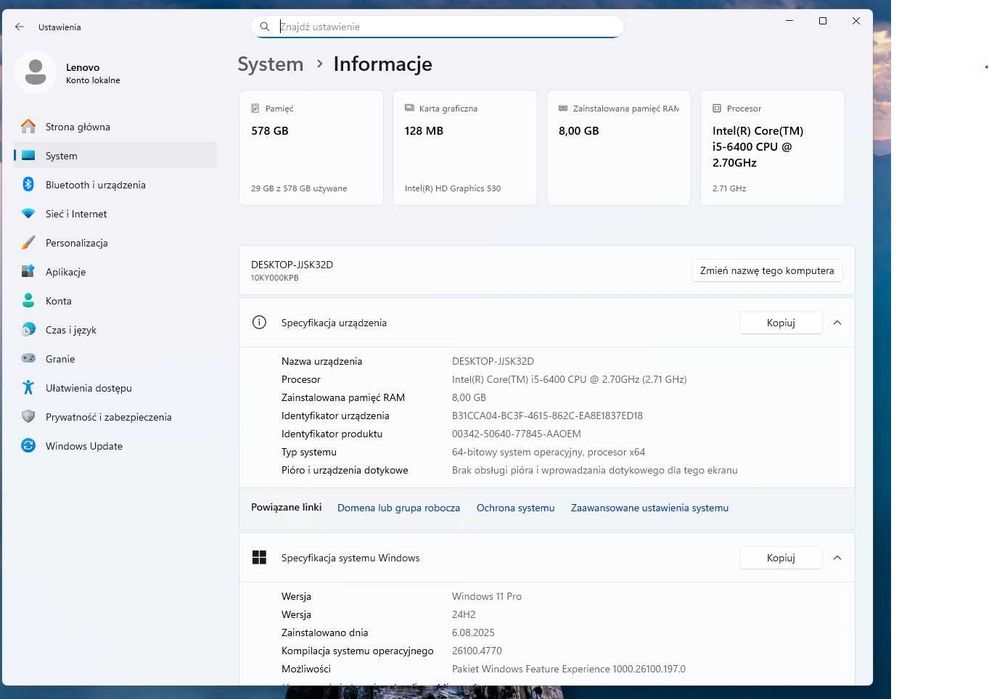Click the System monitor icon

point(28,155)
